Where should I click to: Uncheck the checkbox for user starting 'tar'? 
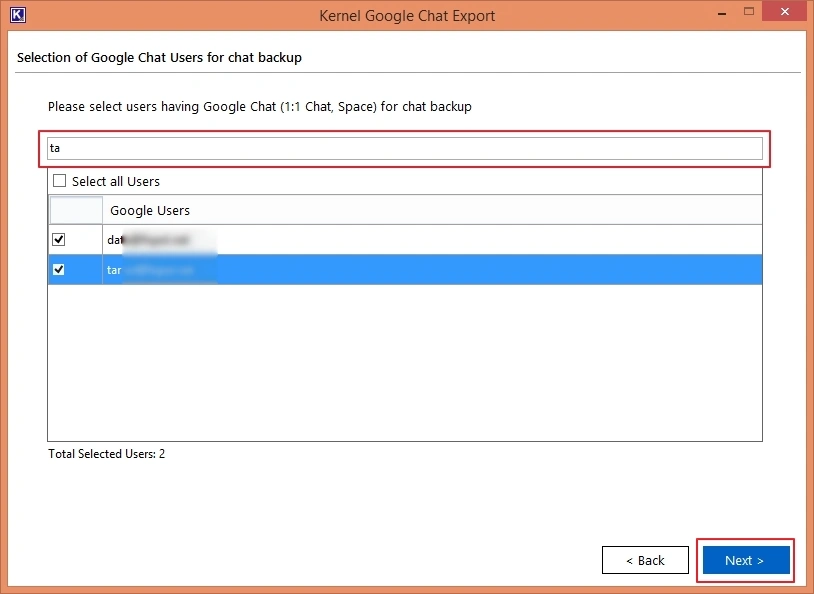coord(59,269)
